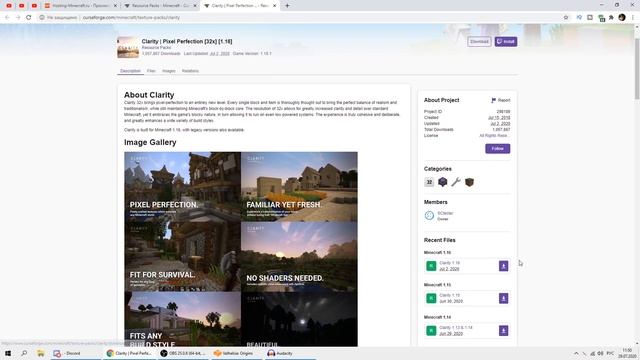Select the wrench category icon
Image resolution: width=640 pixels, height=360 pixels.
[456, 182]
